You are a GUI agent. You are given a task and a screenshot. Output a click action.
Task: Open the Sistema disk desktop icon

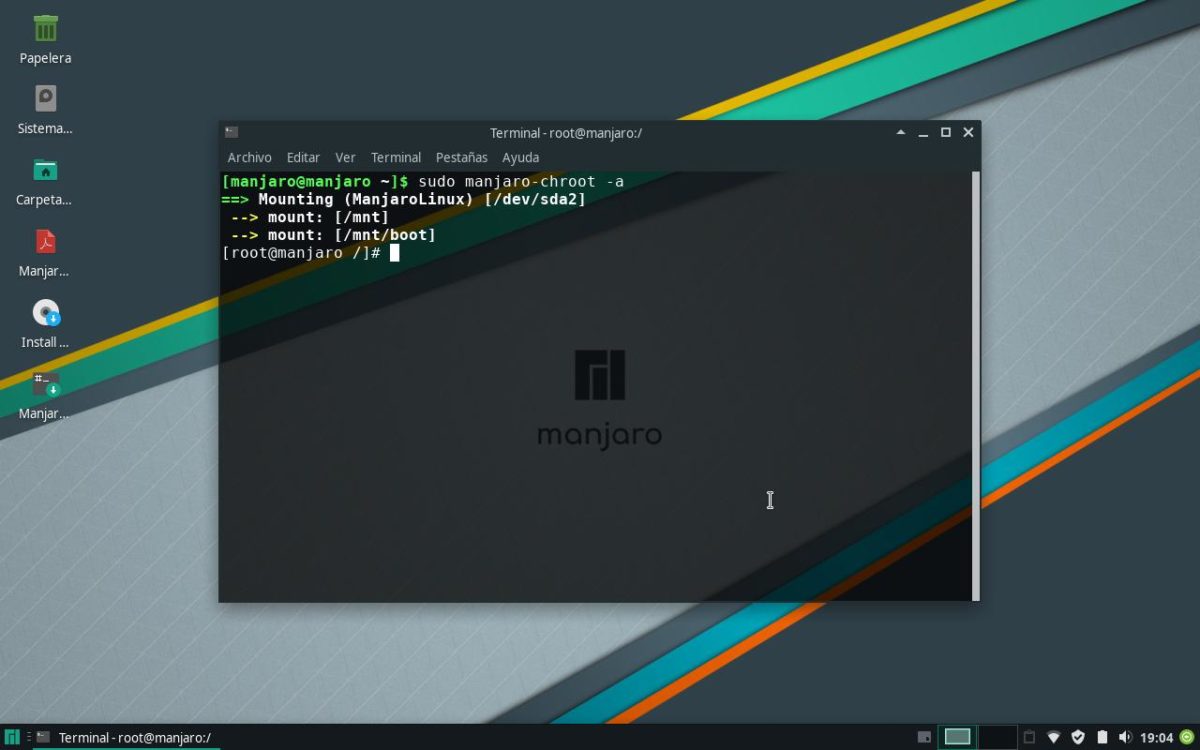click(45, 98)
